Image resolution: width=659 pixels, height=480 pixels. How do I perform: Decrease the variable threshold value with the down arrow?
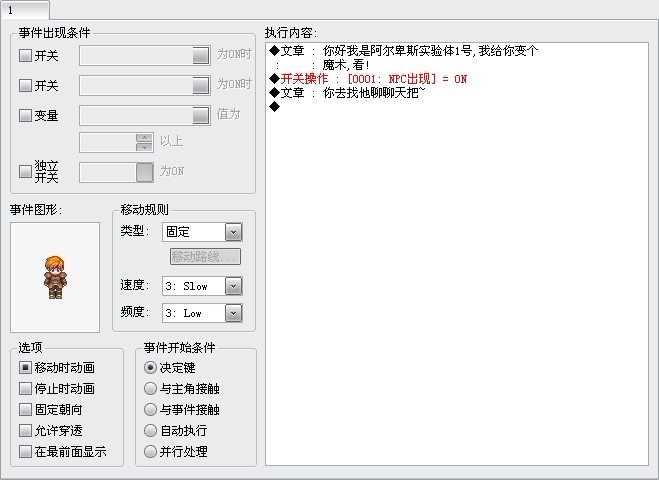pos(144,147)
